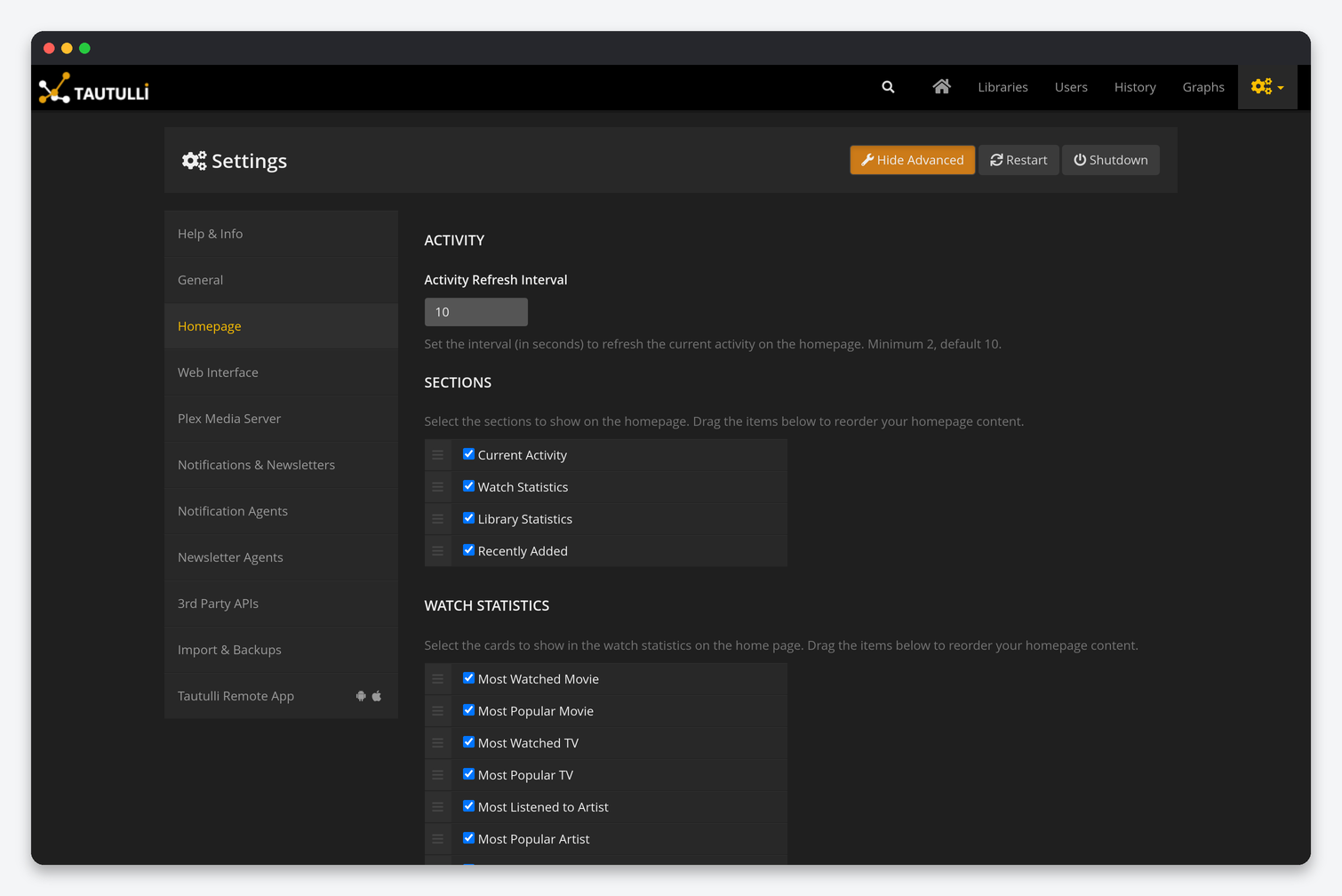Select Help & Info settings tab
Viewport: 1342px width, 896px height.
coord(281,234)
